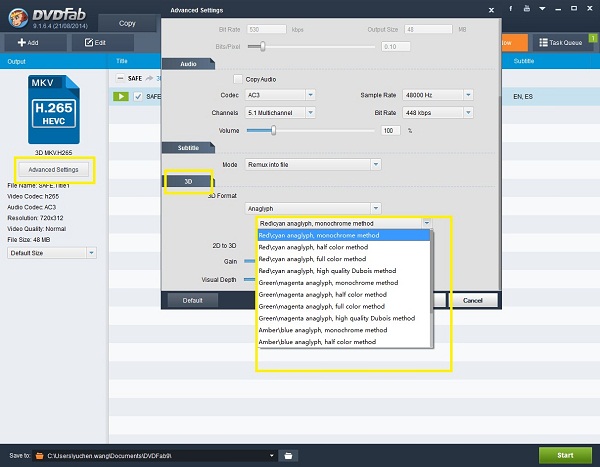Switch to the Copy tab
This screenshot has height=467, width=600.
coord(127,23)
